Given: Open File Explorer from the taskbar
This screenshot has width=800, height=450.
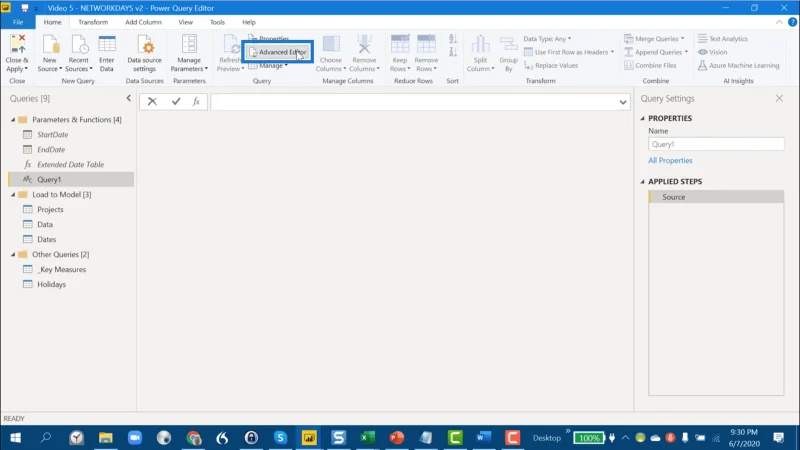Looking at the screenshot, I should pyautogui.click(x=106, y=438).
